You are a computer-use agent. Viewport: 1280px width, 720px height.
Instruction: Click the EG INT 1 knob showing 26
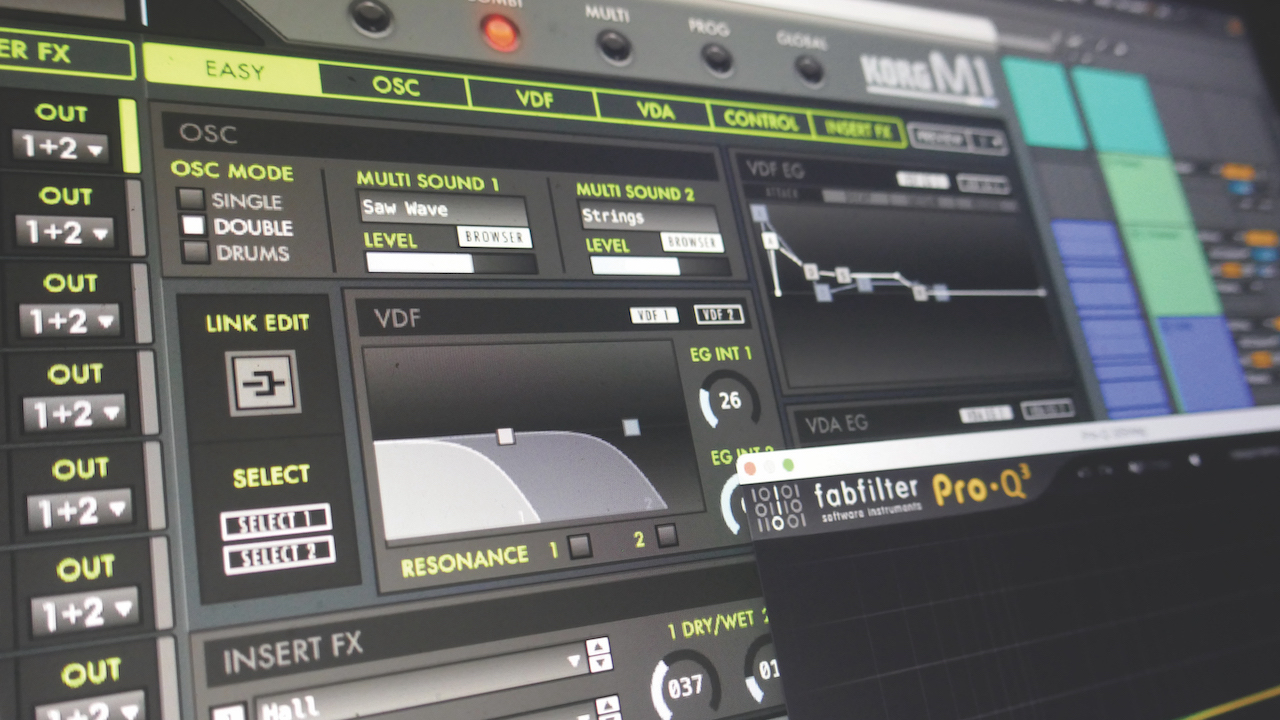(x=729, y=400)
